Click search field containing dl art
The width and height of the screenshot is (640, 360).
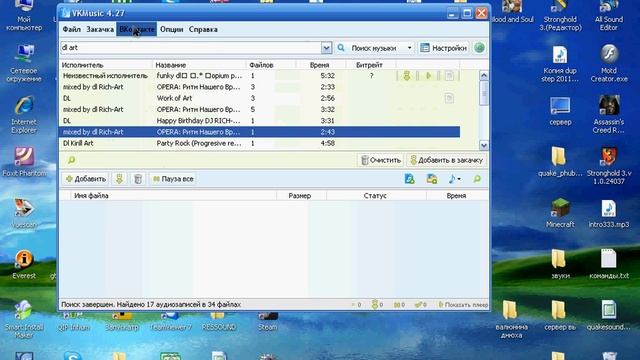click(x=191, y=48)
